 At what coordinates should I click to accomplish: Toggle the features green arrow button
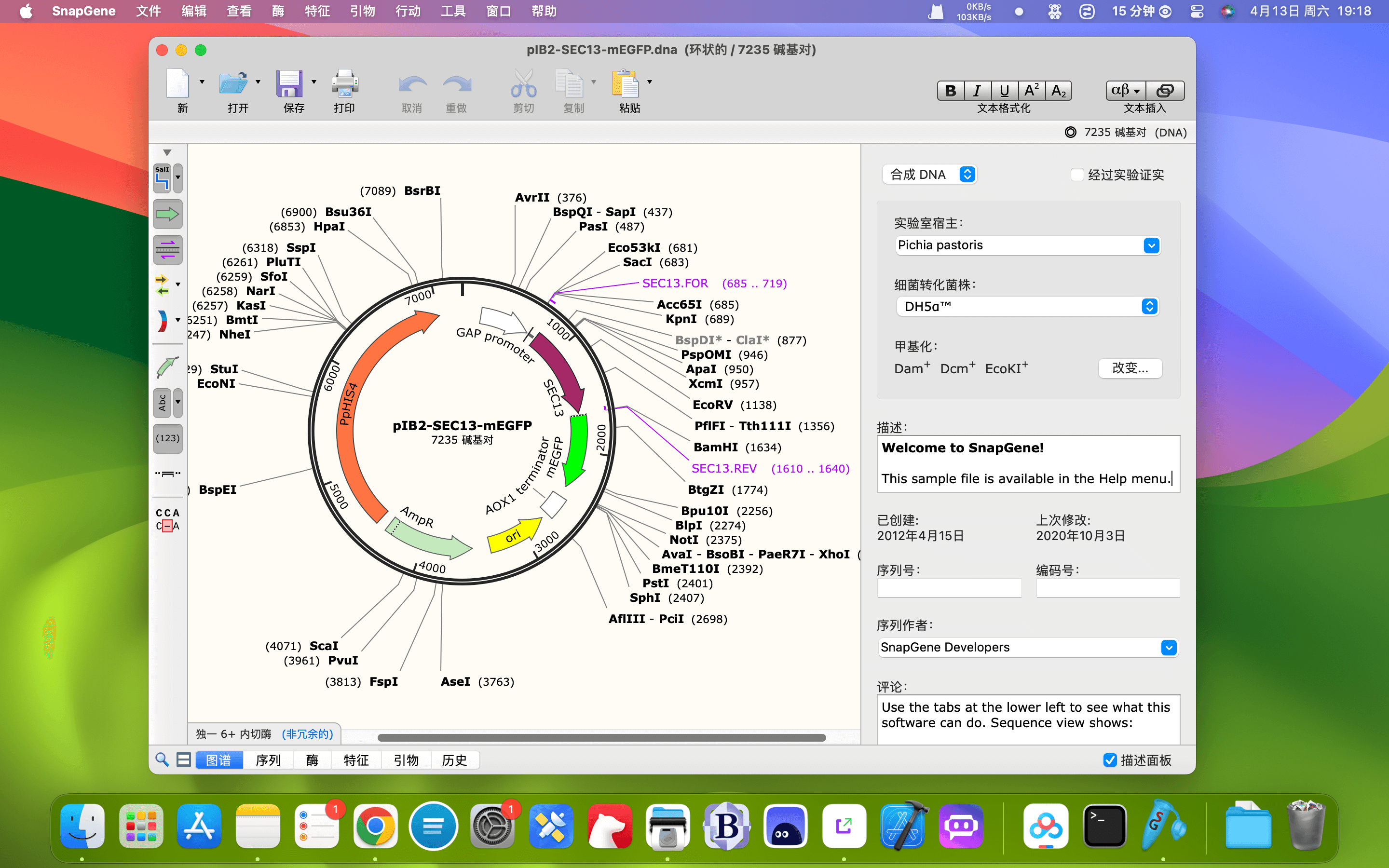coord(168,214)
